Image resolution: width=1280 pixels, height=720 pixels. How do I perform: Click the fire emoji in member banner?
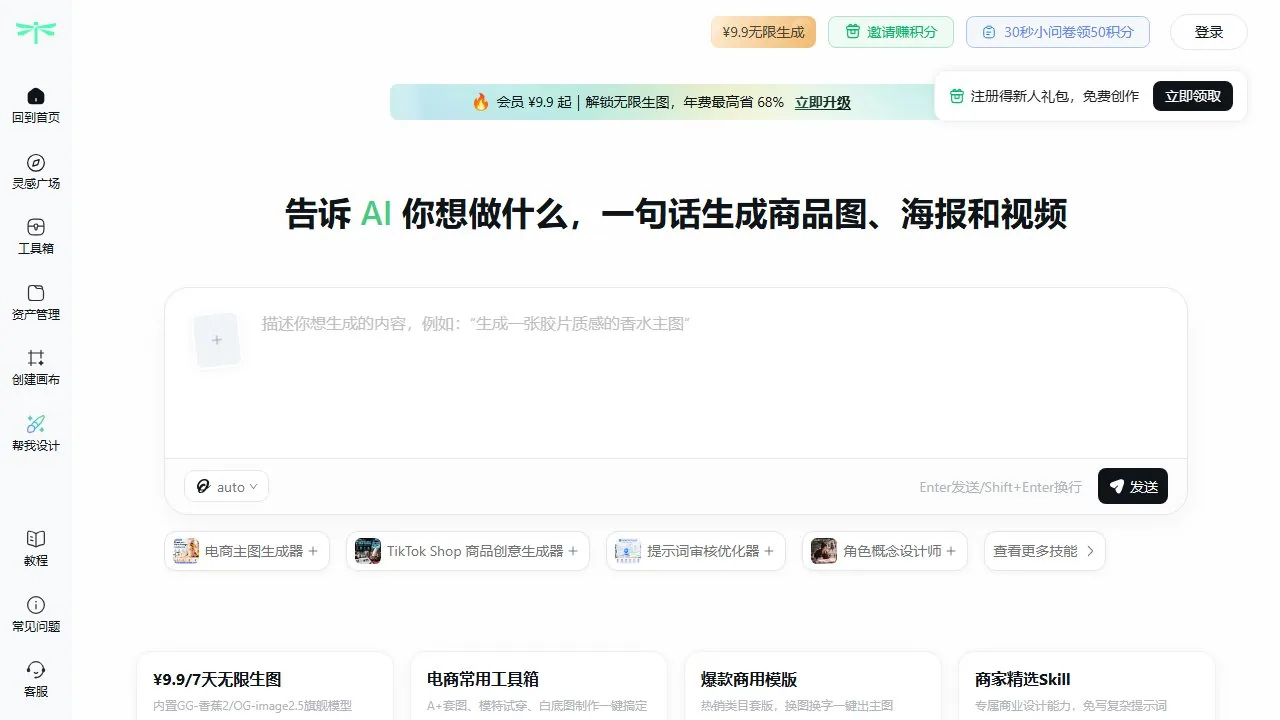481,102
